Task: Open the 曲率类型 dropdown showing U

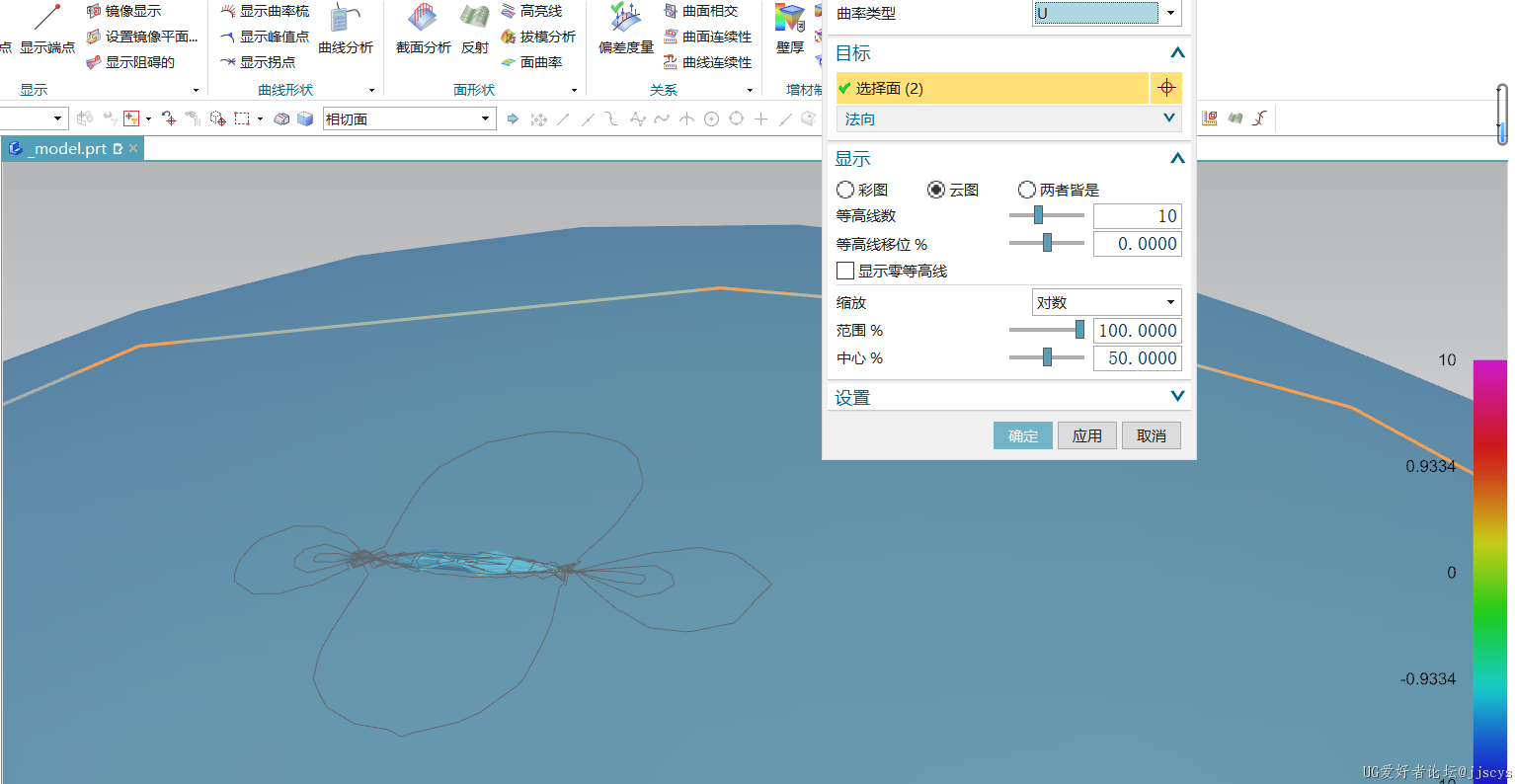Action: (x=1107, y=13)
